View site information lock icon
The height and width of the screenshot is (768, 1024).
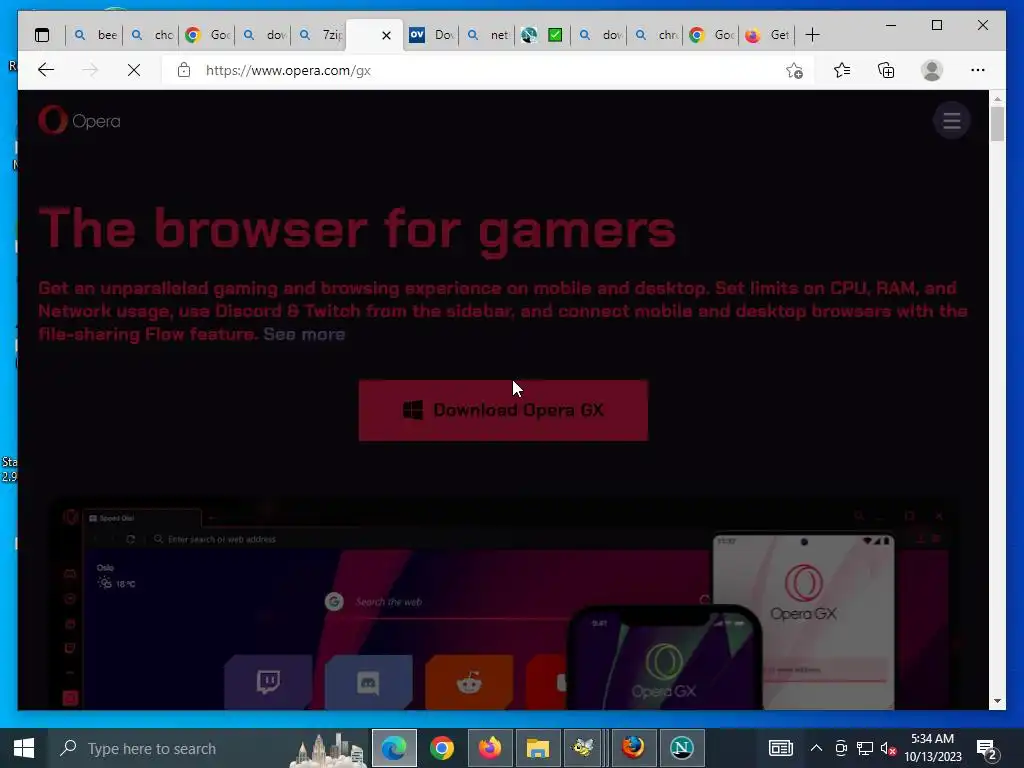click(184, 70)
